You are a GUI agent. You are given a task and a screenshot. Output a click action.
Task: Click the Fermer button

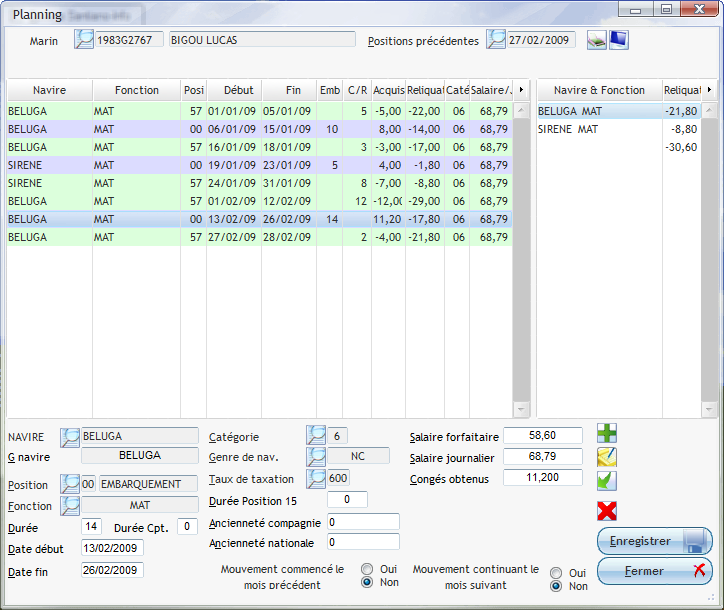[x=654, y=571]
